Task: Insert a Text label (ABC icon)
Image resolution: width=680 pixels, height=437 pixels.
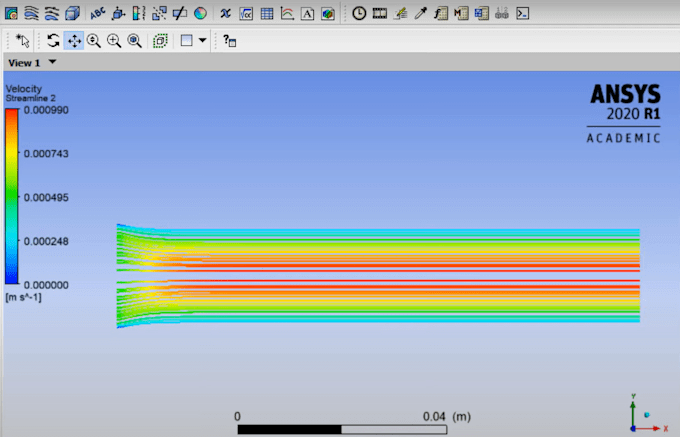Action: point(98,13)
